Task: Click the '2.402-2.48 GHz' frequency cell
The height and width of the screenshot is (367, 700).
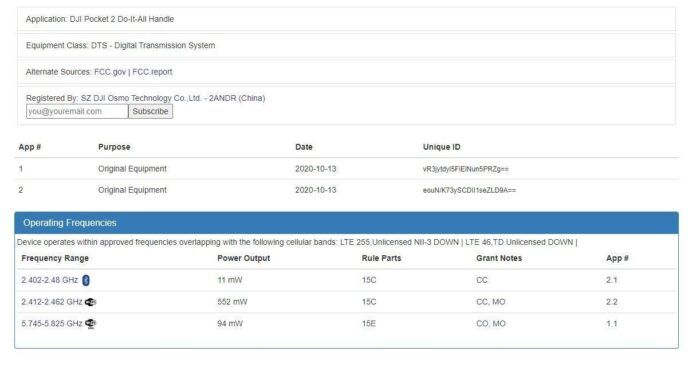Action: point(50,280)
